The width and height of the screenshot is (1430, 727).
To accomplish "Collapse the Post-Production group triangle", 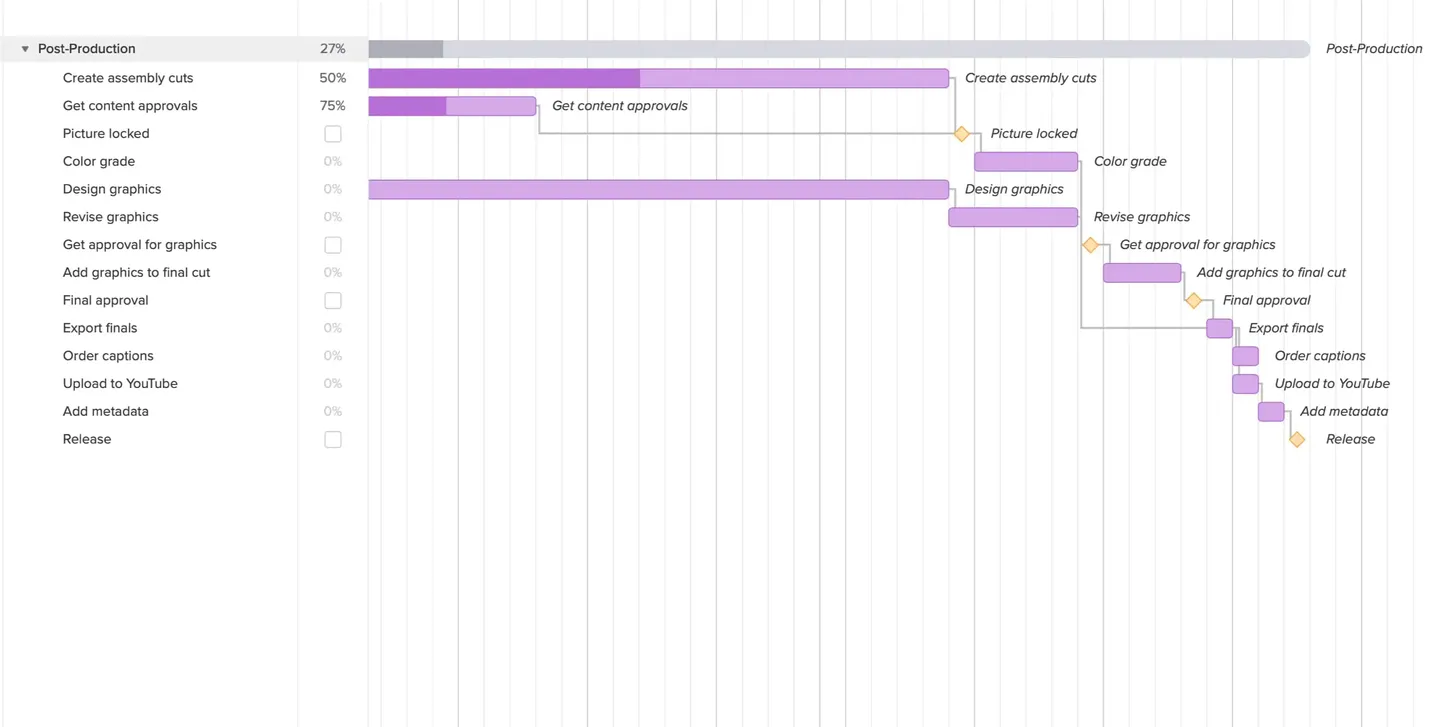I will tap(25, 49).
